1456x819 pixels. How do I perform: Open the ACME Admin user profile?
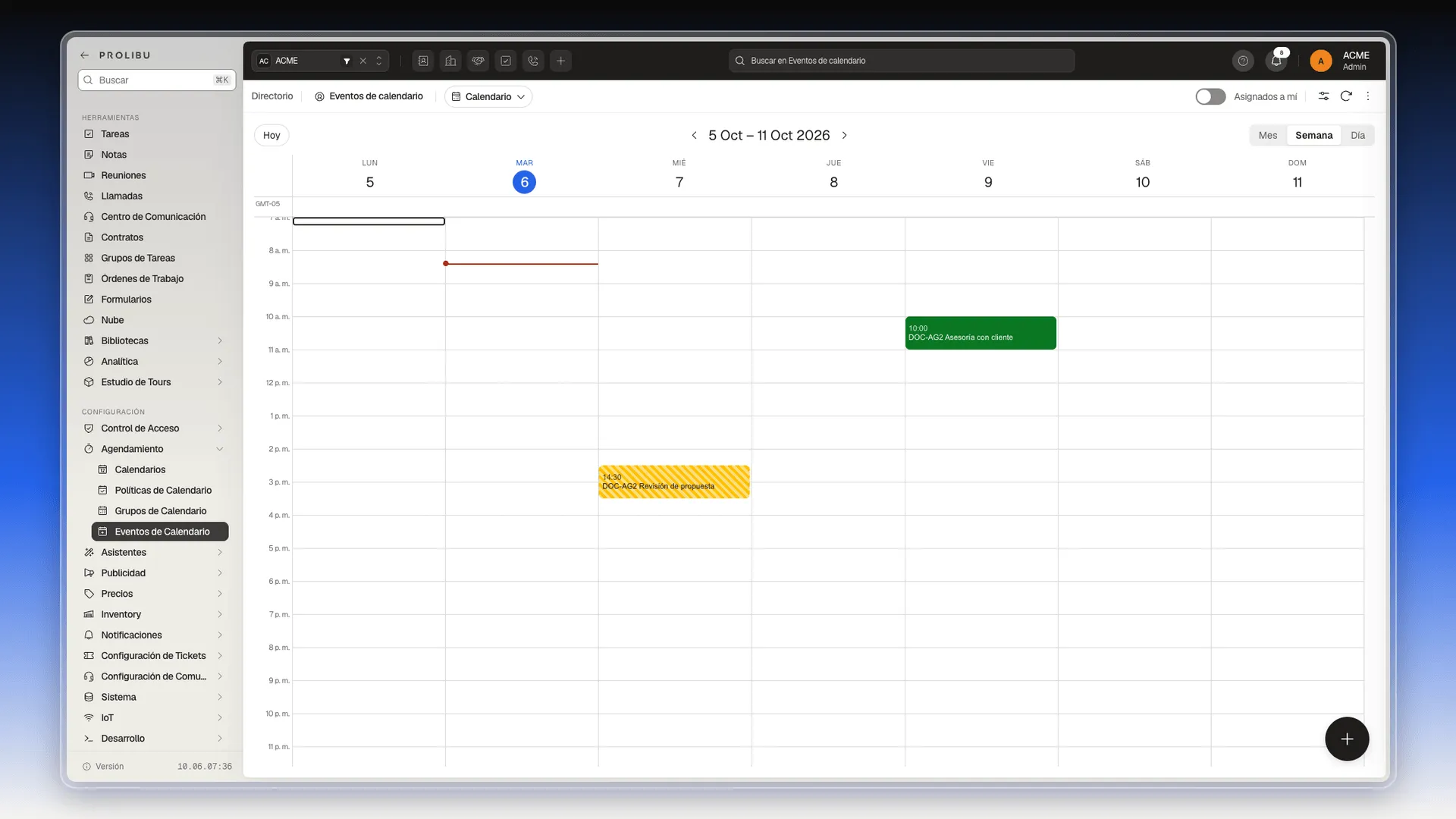click(1341, 61)
